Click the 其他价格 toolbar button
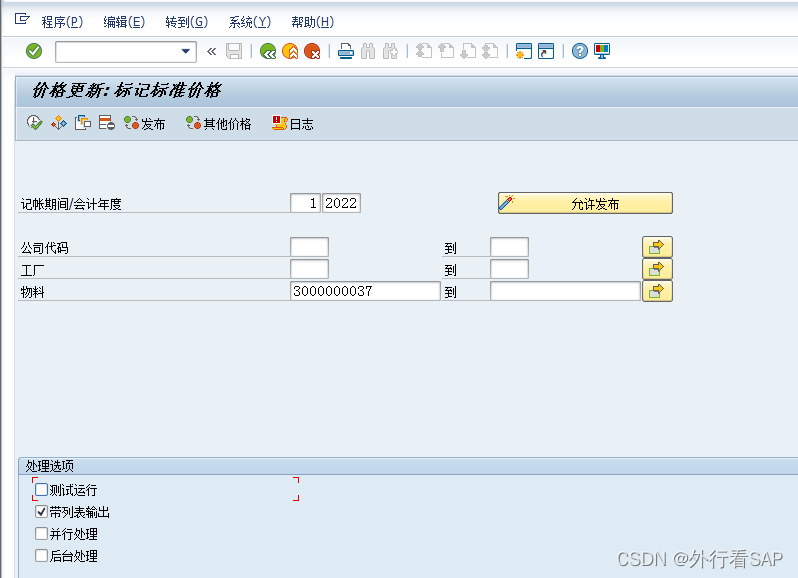 [219, 123]
